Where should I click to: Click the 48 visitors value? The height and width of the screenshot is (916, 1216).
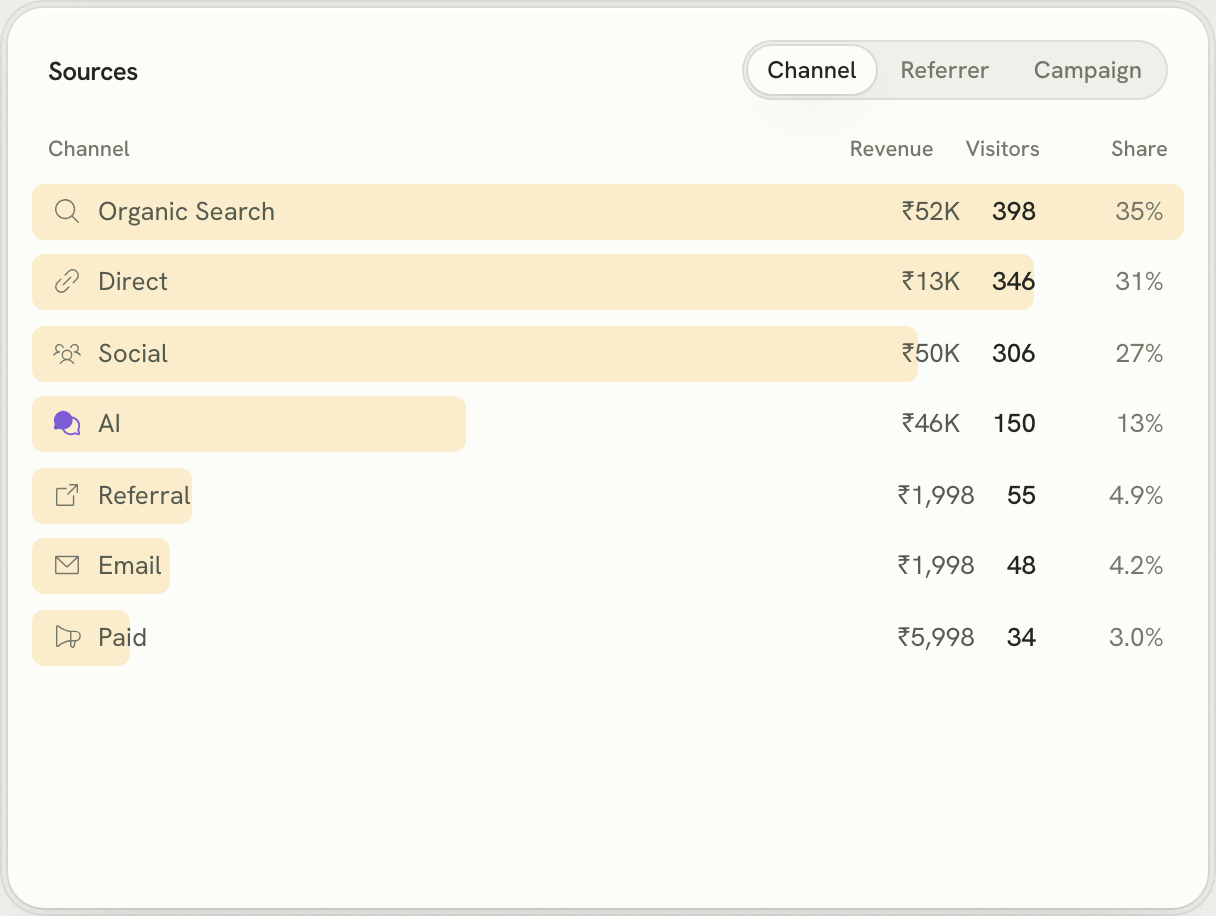(x=1021, y=566)
